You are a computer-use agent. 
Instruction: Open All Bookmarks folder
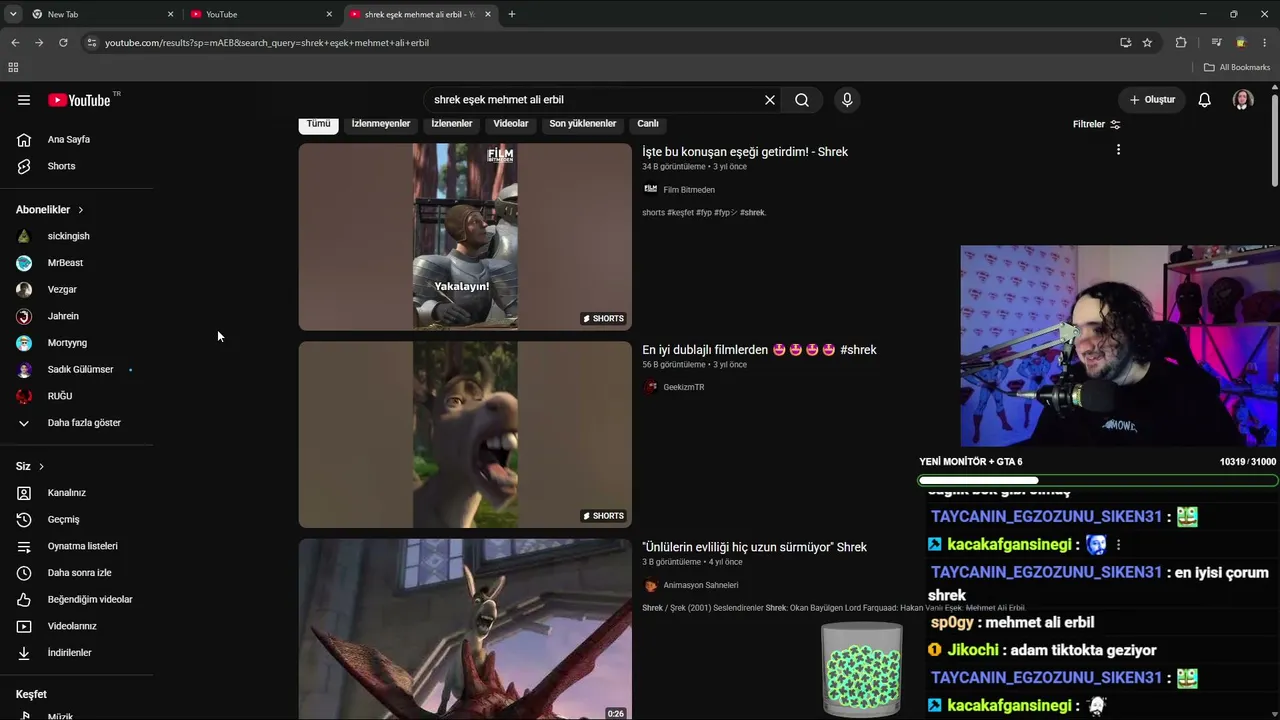pos(1237,68)
